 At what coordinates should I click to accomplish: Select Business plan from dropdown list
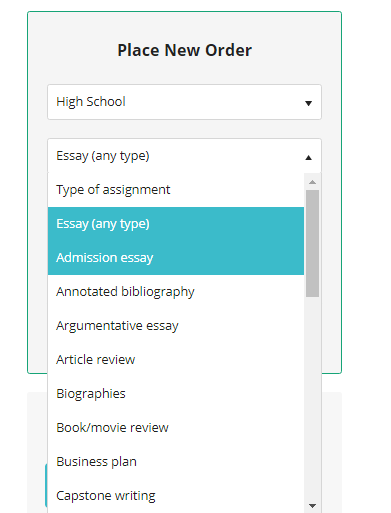coord(176,462)
